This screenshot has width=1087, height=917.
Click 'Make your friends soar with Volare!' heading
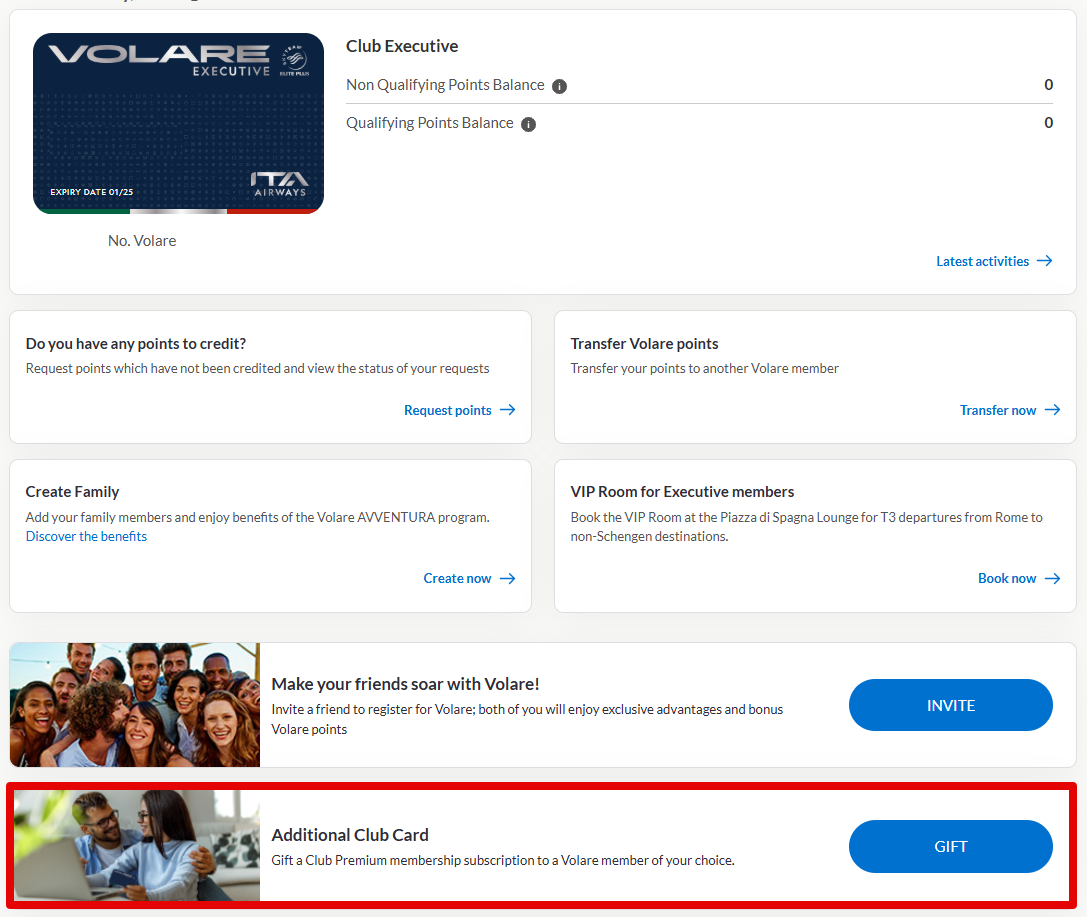click(406, 684)
